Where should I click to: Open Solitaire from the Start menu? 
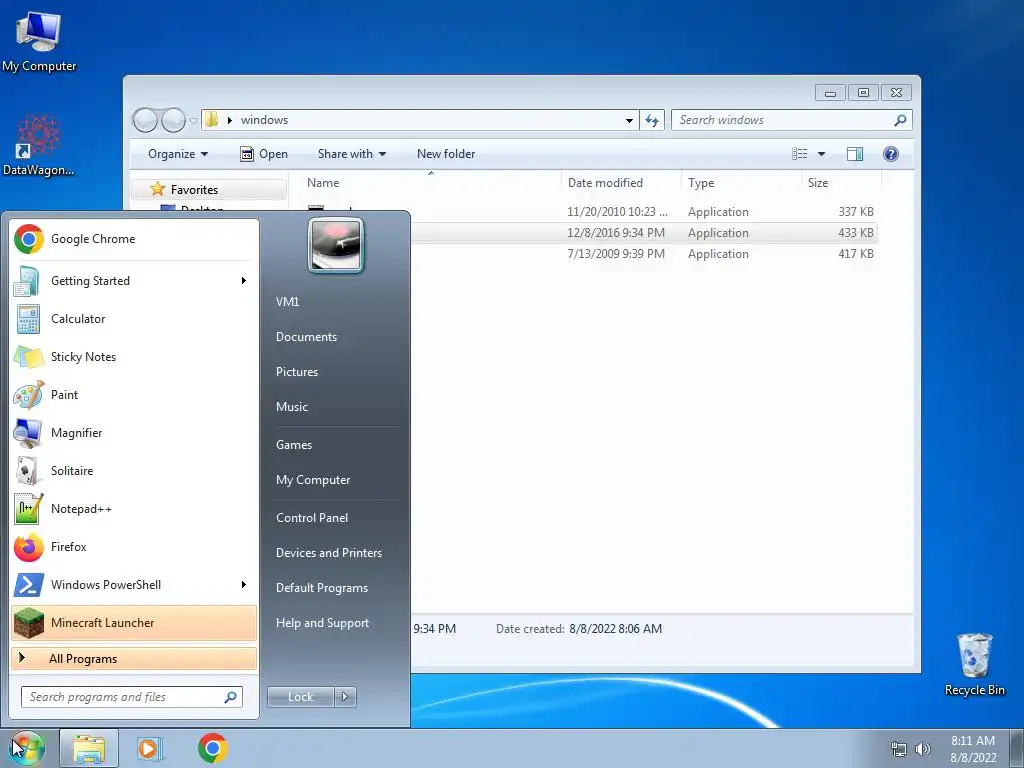[134, 471]
